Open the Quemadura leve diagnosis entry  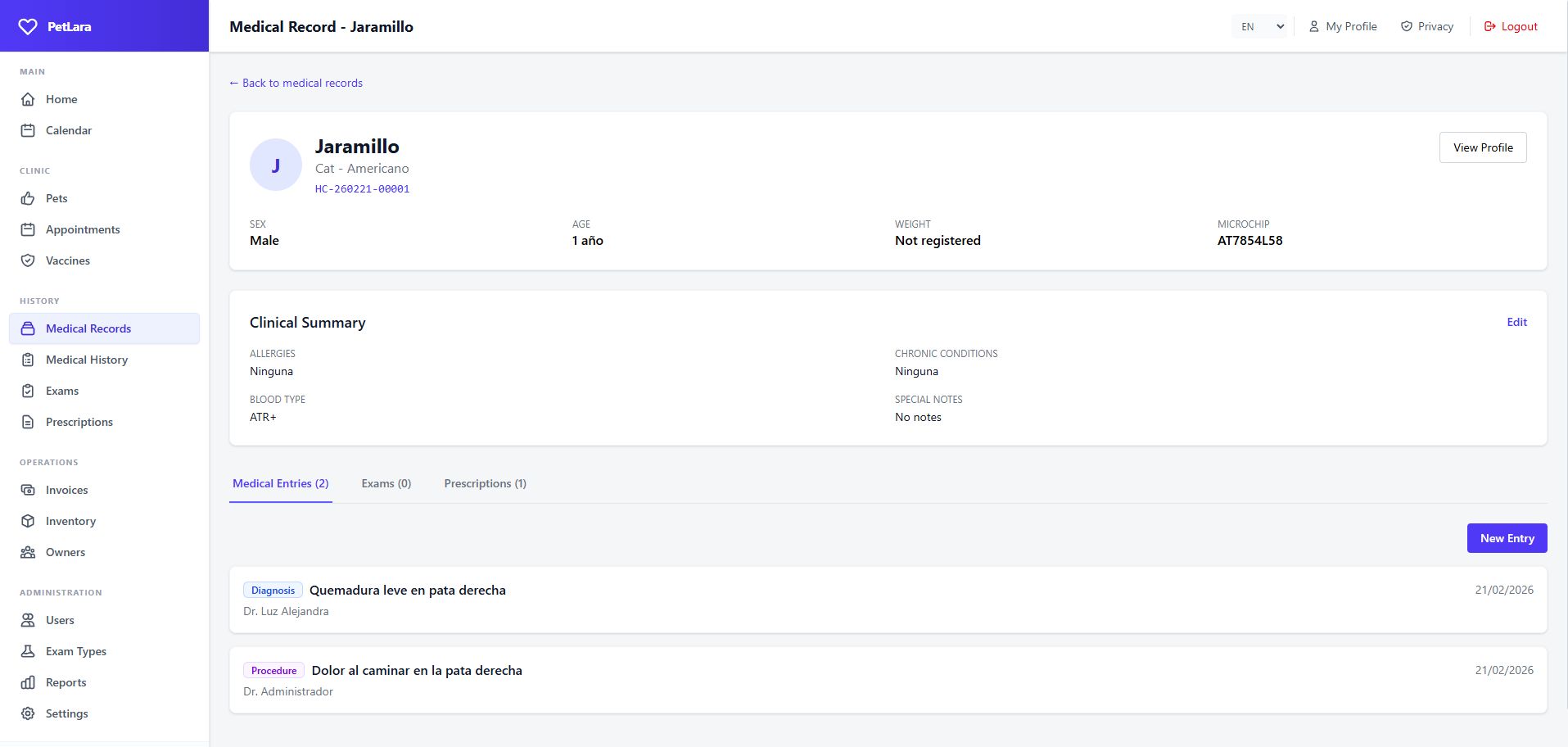click(x=408, y=591)
